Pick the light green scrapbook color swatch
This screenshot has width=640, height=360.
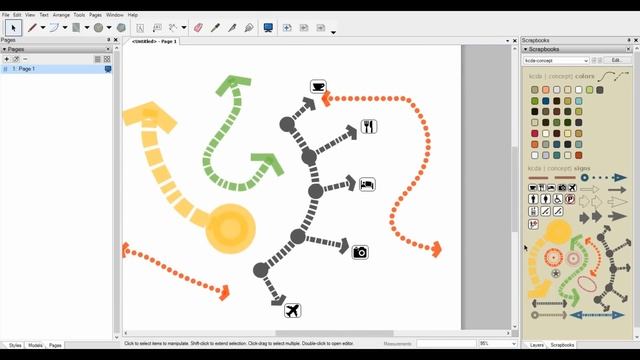pyautogui.click(x=589, y=90)
